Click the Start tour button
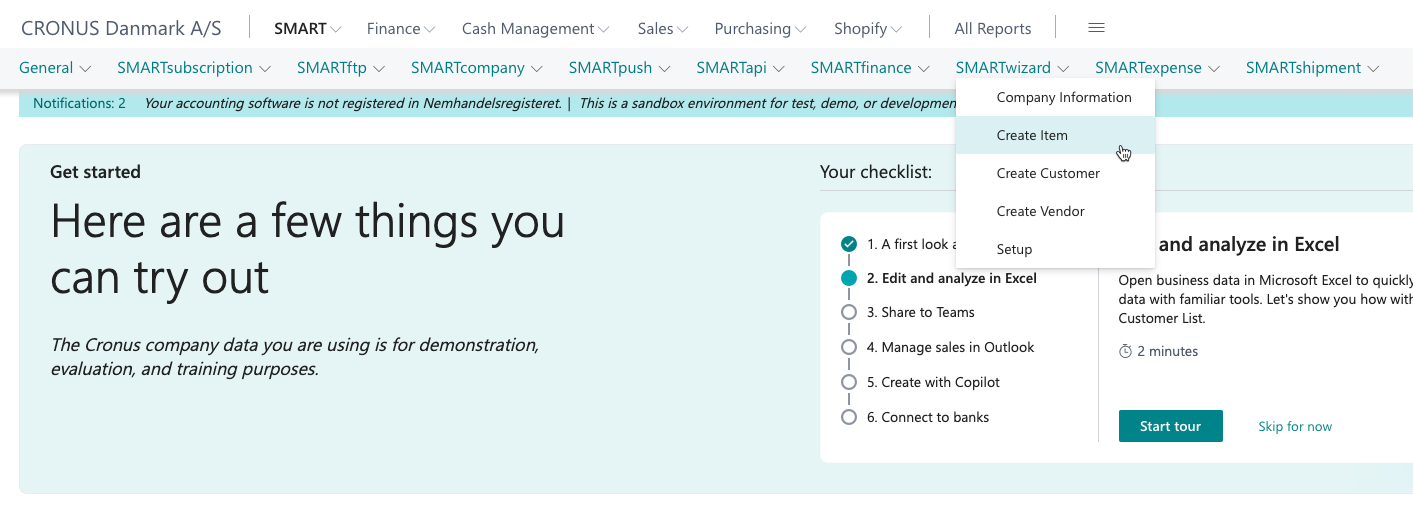 [1170, 426]
